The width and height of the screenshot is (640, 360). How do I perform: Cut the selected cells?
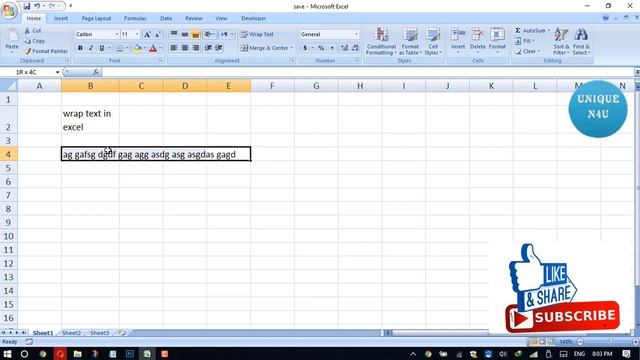tap(33, 31)
